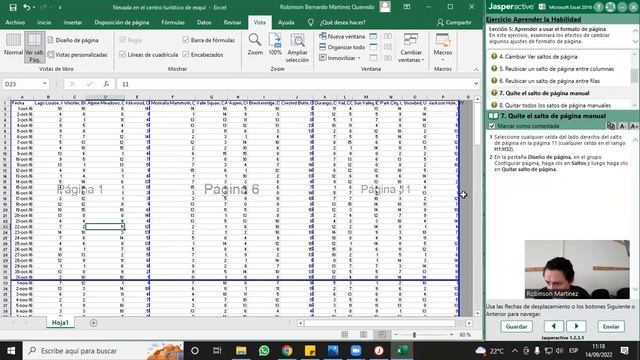Image resolution: width=640 pixels, height=360 pixels.
Task: Open the Zoom dialog magnifier
Action: click(255, 44)
